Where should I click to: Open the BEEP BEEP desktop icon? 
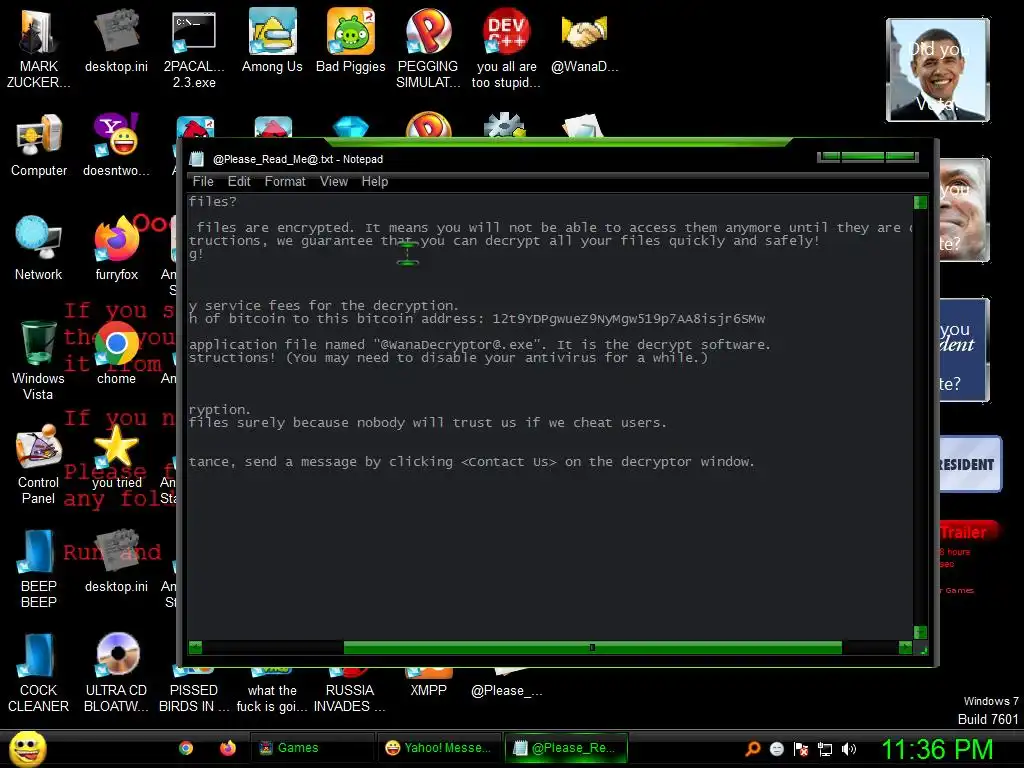tap(39, 568)
